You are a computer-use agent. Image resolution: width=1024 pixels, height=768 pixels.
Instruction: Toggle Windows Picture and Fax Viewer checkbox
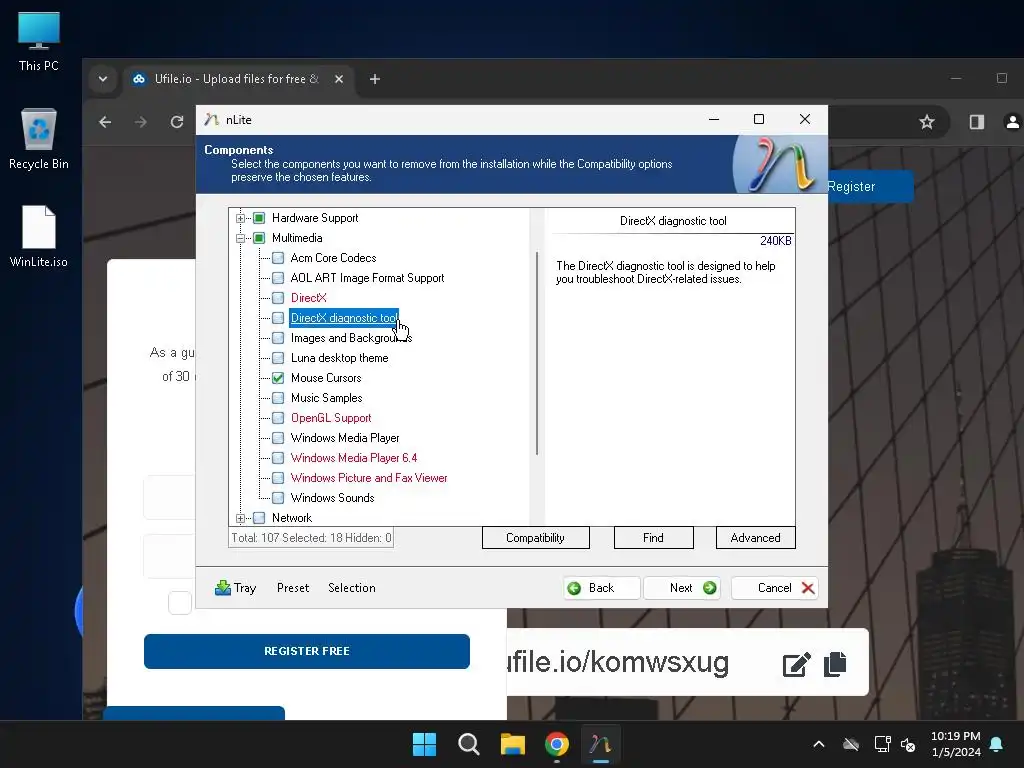(278, 478)
